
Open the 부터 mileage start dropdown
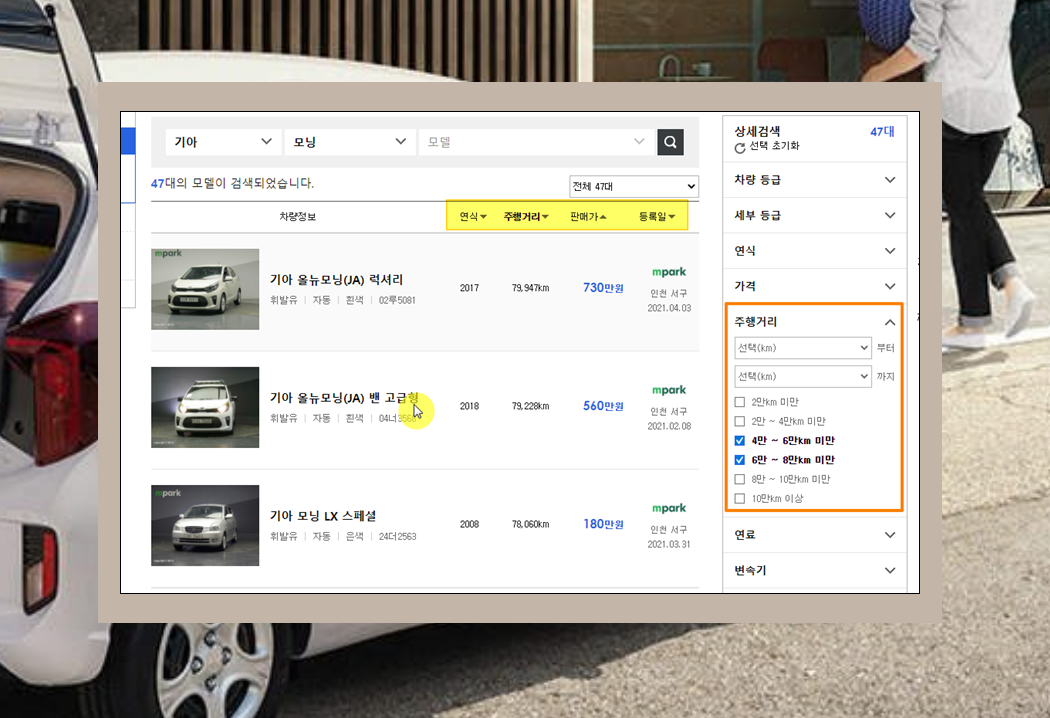click(x=803, y=348)
